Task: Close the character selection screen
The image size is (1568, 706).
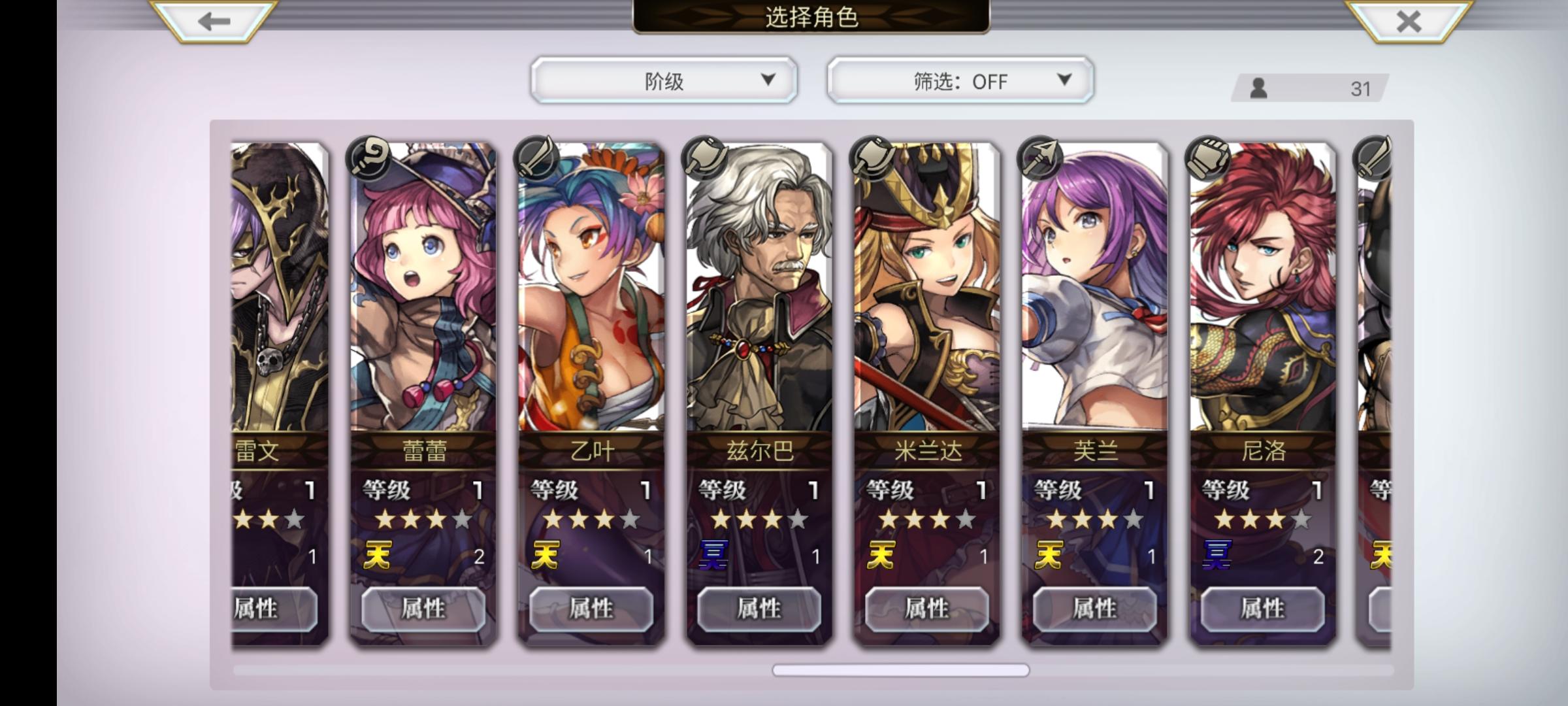Action: 1409,21
